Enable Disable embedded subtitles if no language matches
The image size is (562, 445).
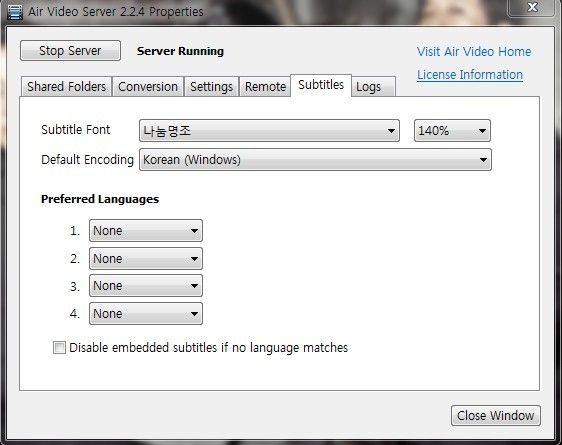59,348
